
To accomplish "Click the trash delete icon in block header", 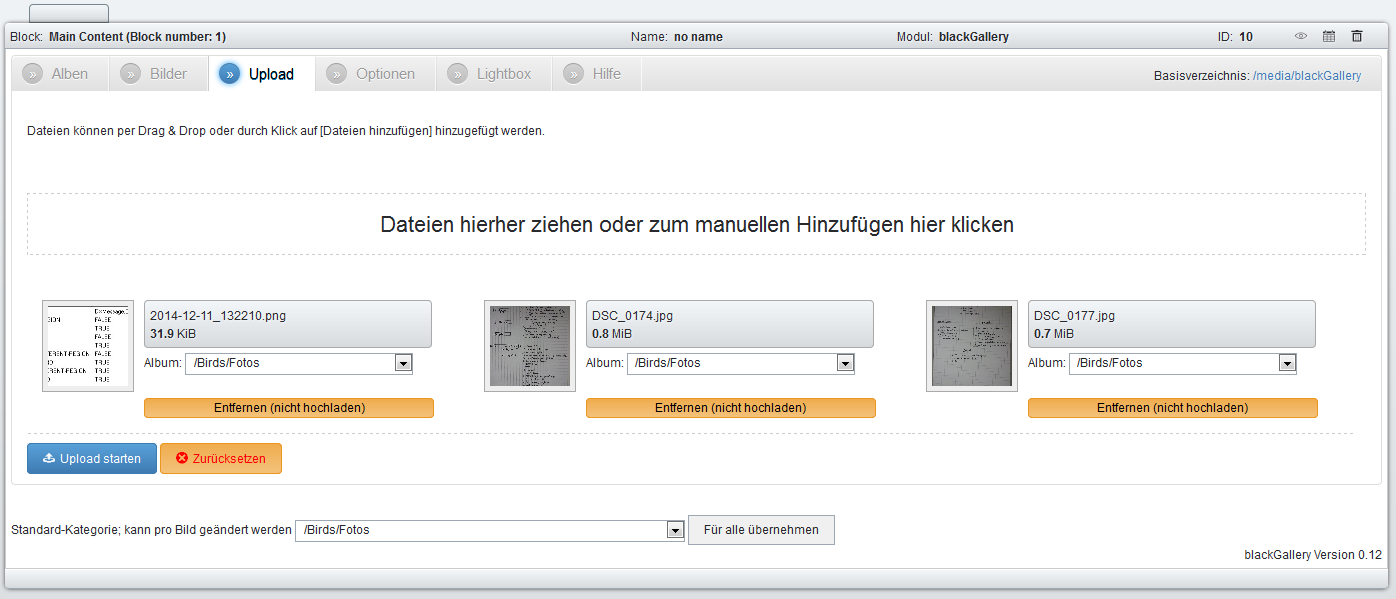I will (x=1357, y=36).
